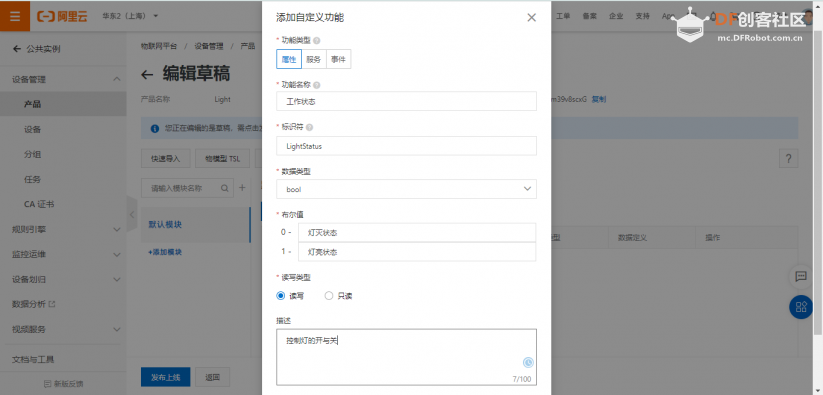This screenshot has width=823, height=395.
Task: Click the 复制 link next to the key
Action: (599, 99)
